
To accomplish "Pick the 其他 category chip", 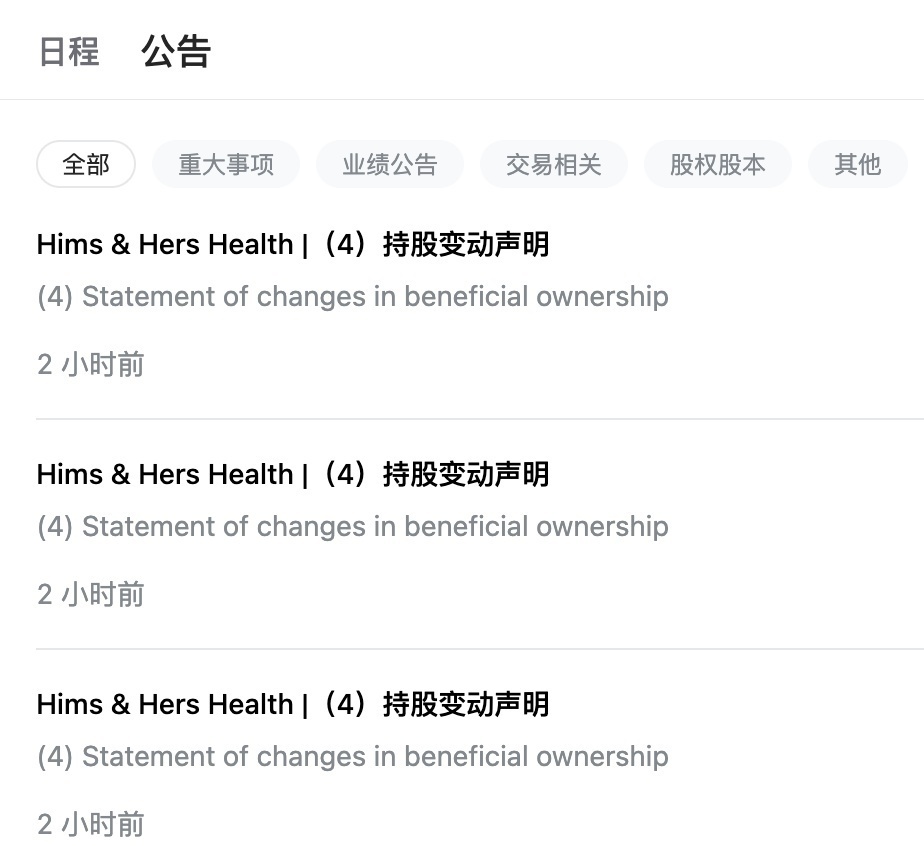I will [x=857, y=164].
